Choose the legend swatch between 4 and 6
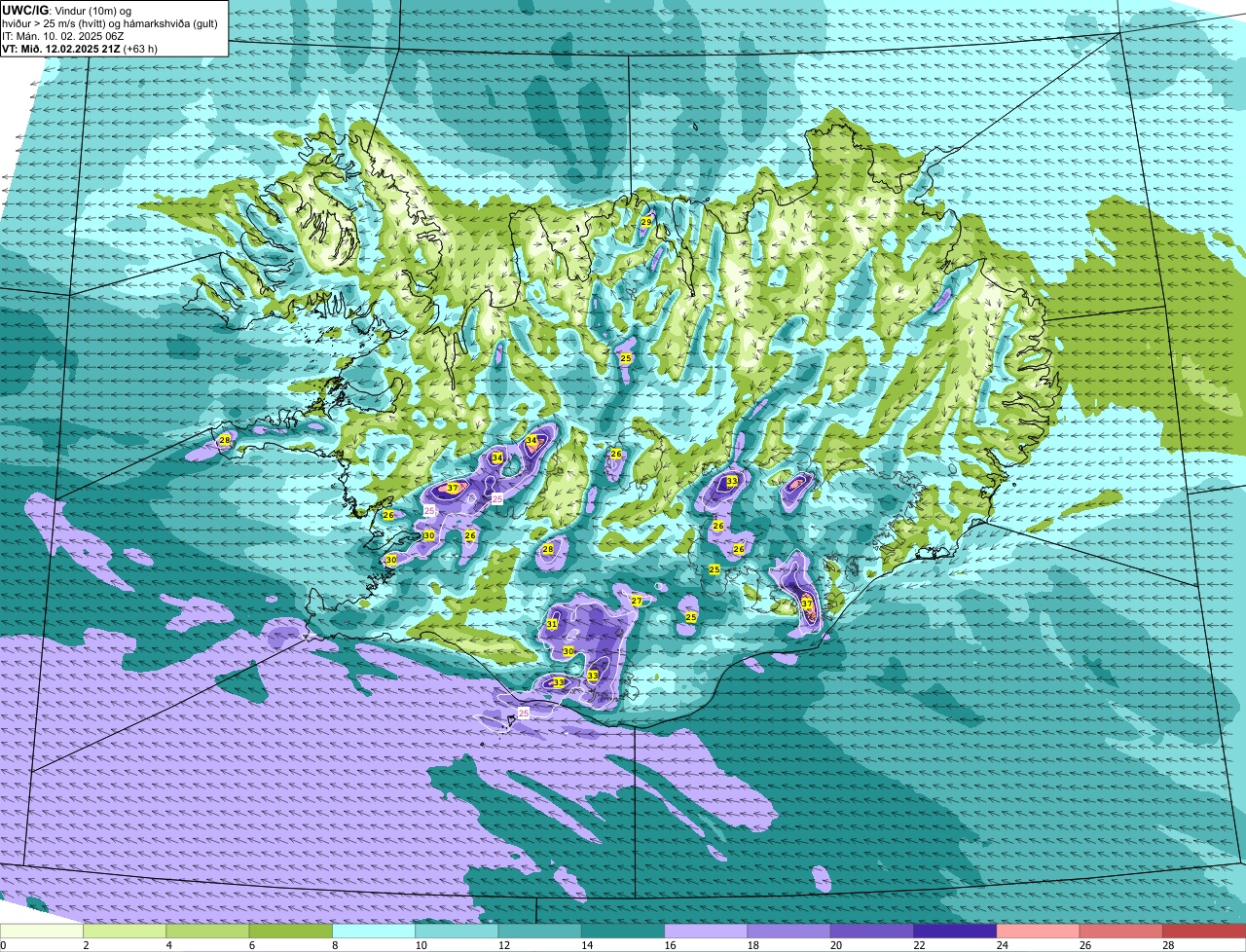This screenshot has height=952, width=1246. pos(207,932)
